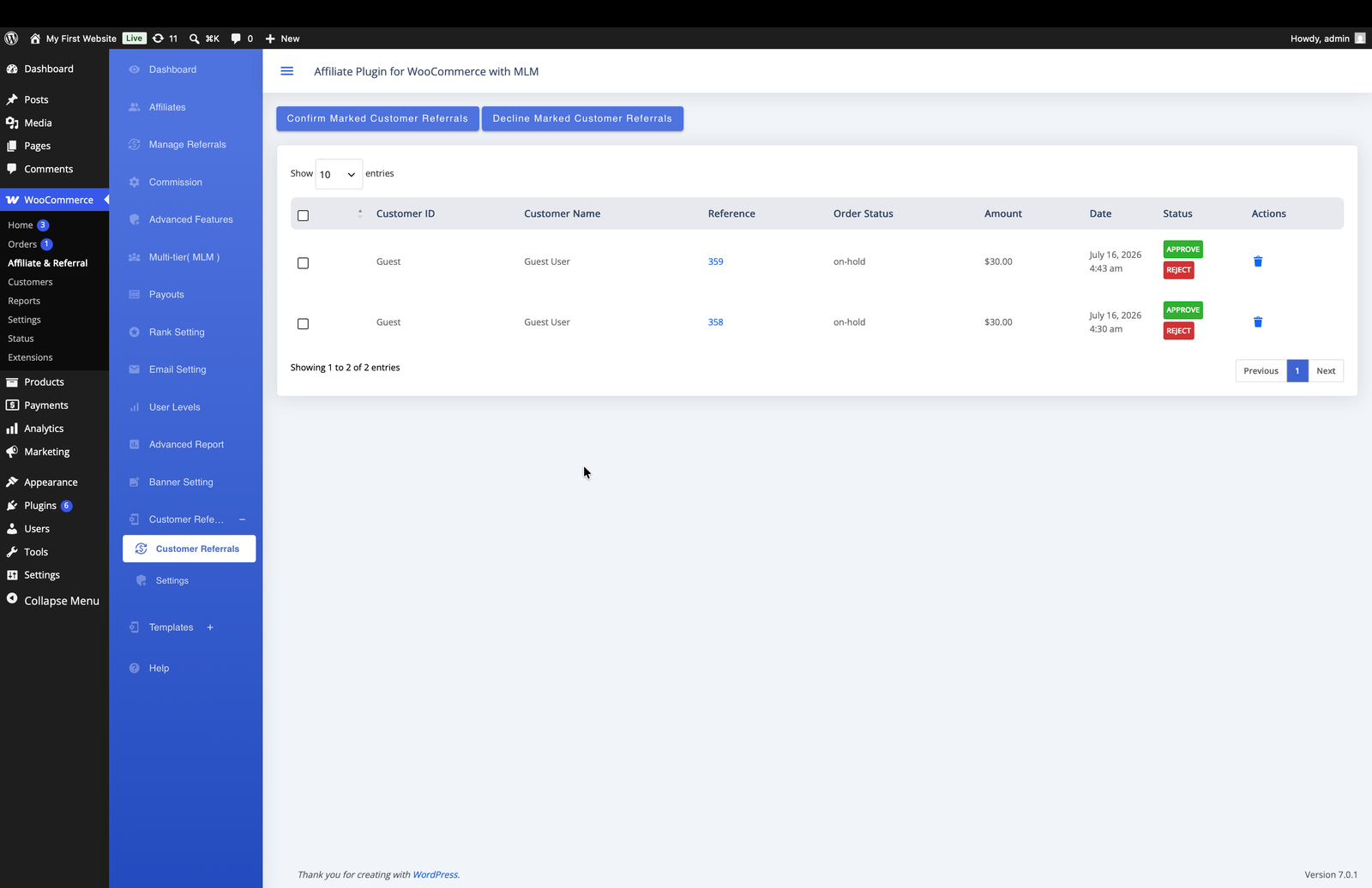Screen dimensions: 1372x888
Task: Select Customer Referrals submenu item
Action: click(x=190, y=549)
